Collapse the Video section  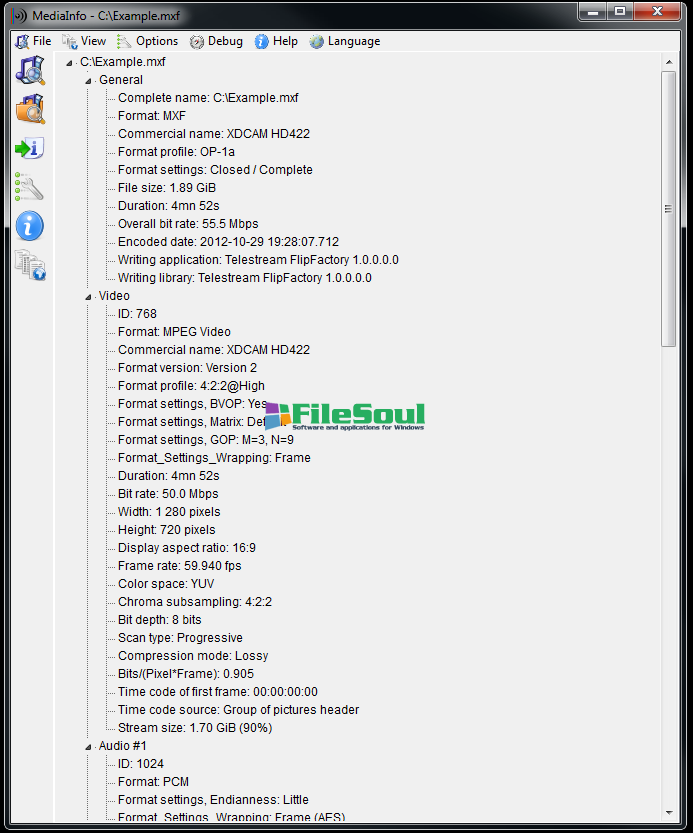point(88,296)
